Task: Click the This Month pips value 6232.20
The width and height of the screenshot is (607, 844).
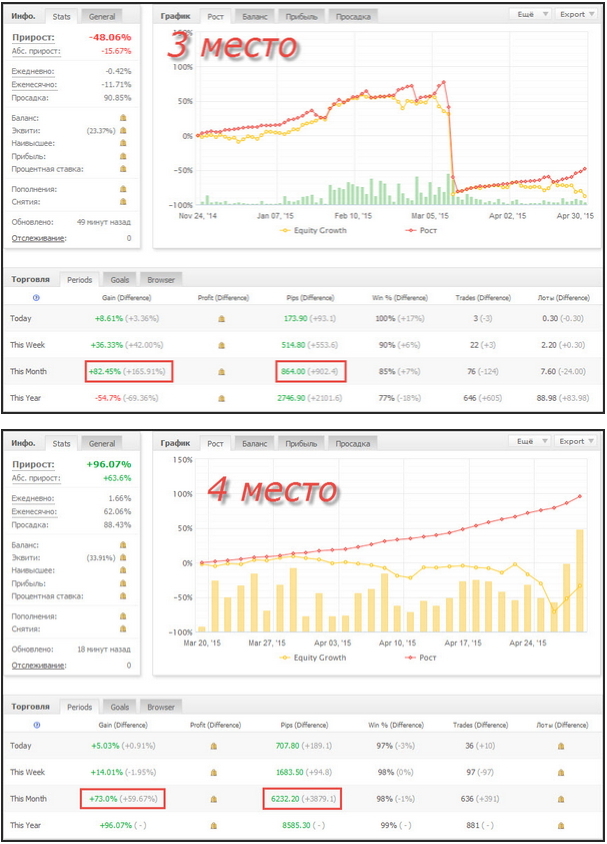Action: coord(285,799)
